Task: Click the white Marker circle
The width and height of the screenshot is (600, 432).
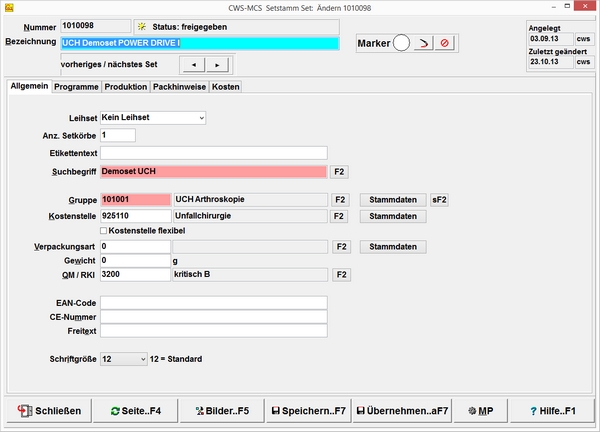Action: pyautogui.click(x=401, y=43)
